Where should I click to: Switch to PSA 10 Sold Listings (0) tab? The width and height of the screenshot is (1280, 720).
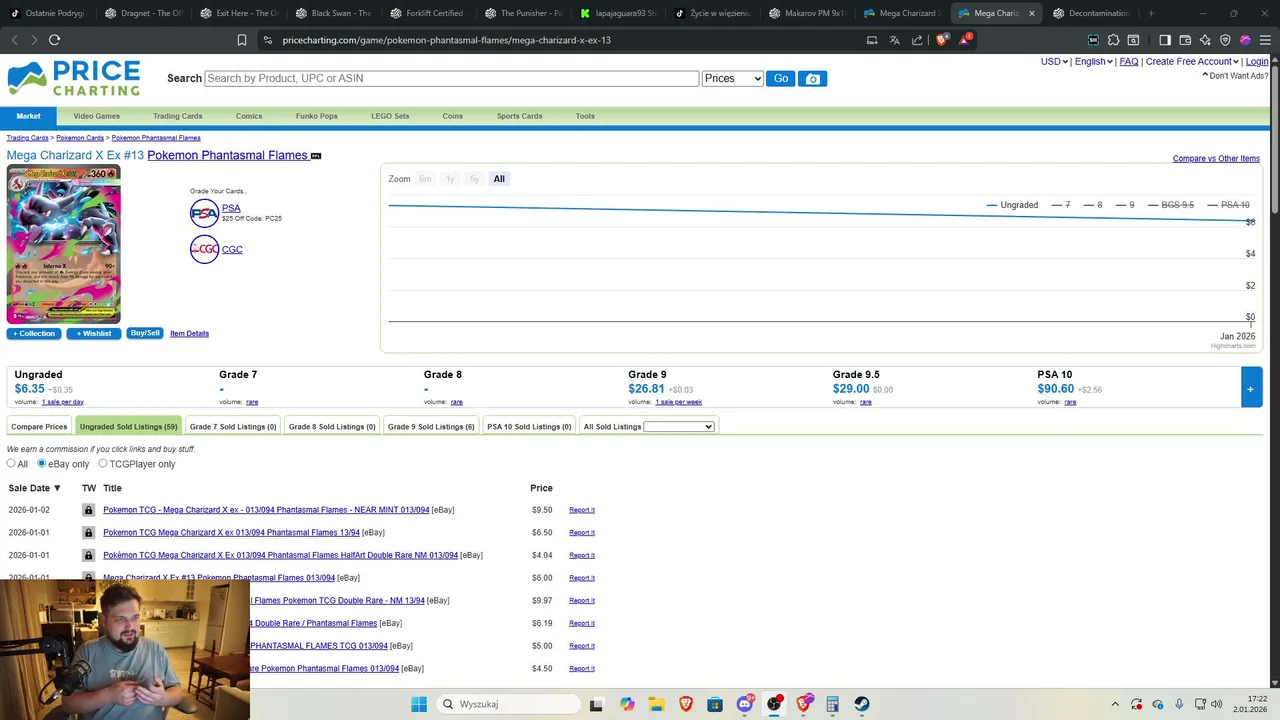(x=529, y=427)
